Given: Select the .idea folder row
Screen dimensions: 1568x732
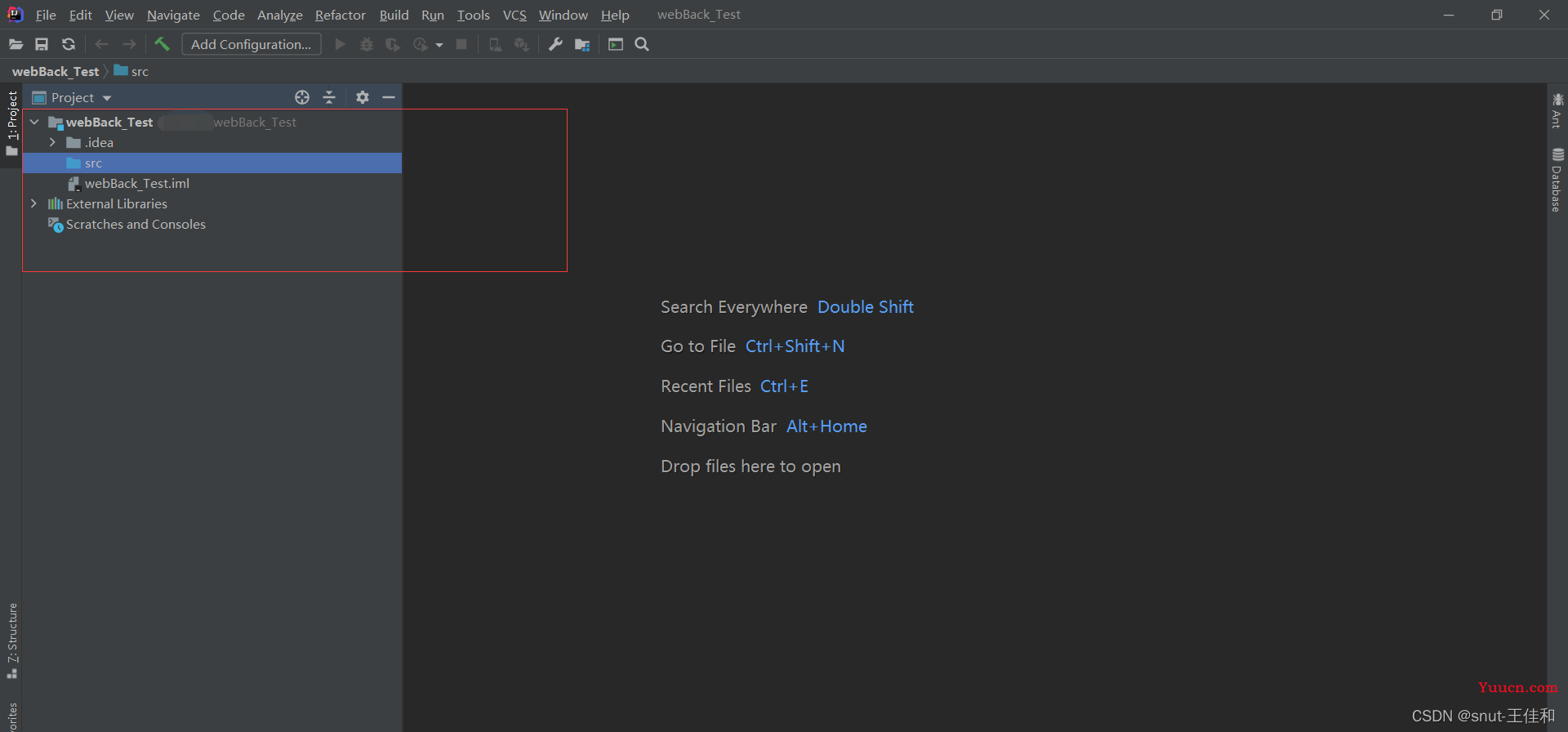Looking at the screenshot, I should 212,142.
